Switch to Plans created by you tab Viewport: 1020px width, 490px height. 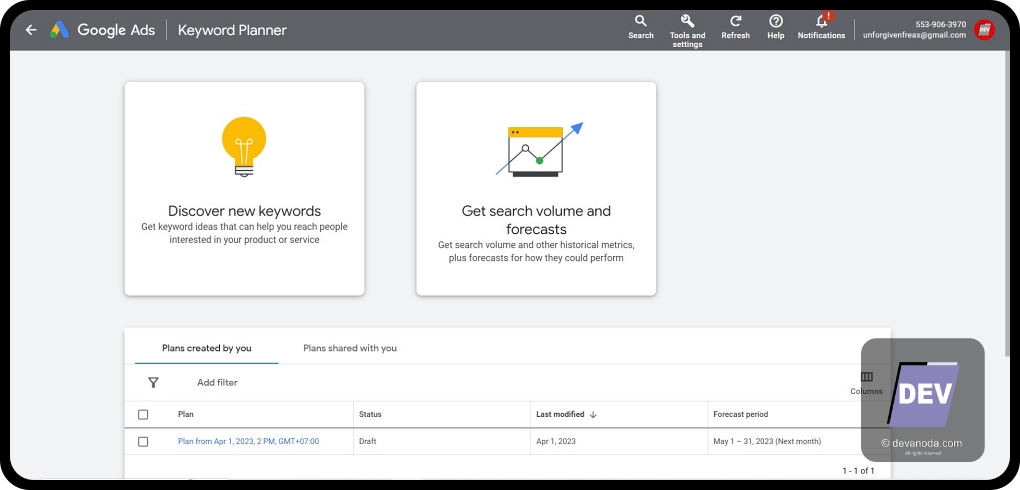pyautogui.click(x=207, y=348)
